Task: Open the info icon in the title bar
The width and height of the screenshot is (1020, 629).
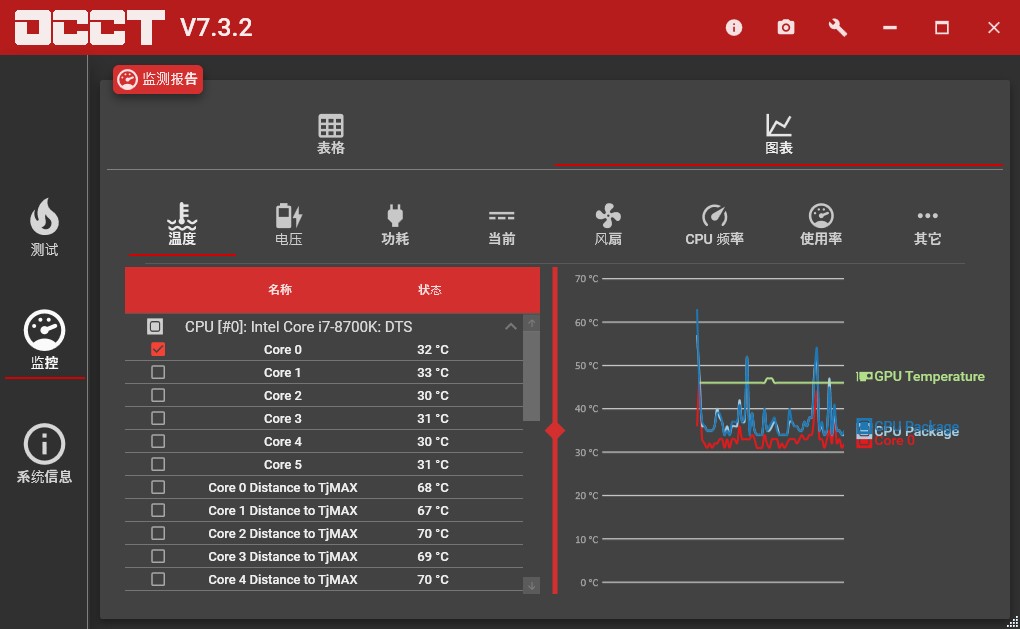Action: tap(734, 27)
